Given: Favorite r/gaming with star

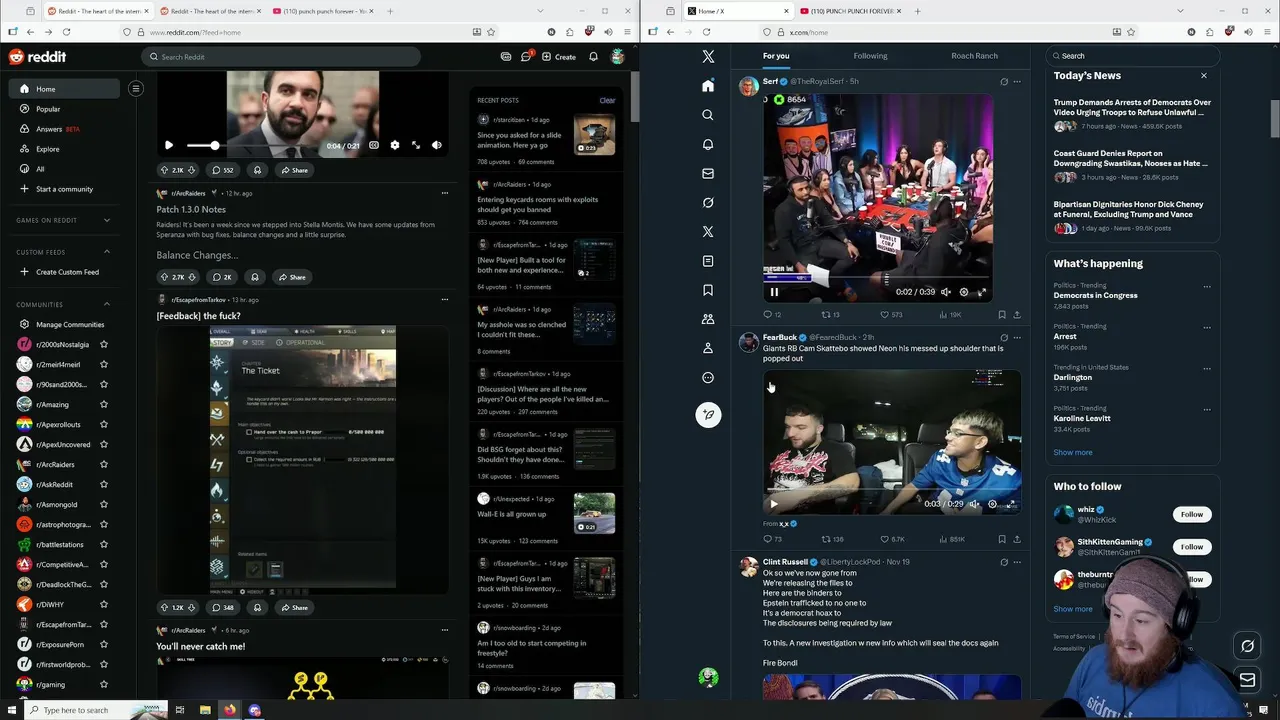Looking at the screenshot, I should tap(104, 685).
